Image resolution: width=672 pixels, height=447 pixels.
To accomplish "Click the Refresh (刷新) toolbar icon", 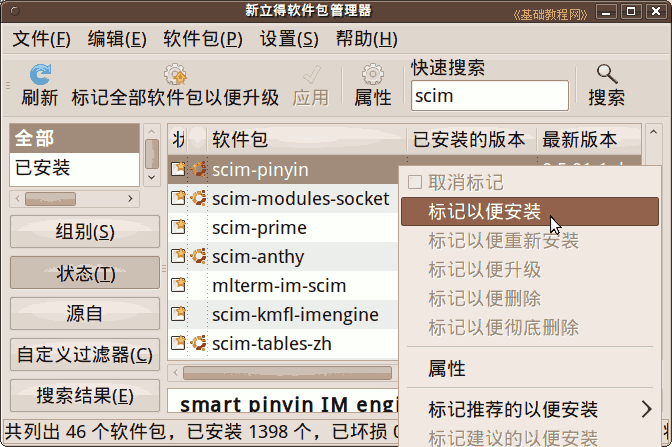I will pos(40,75).
